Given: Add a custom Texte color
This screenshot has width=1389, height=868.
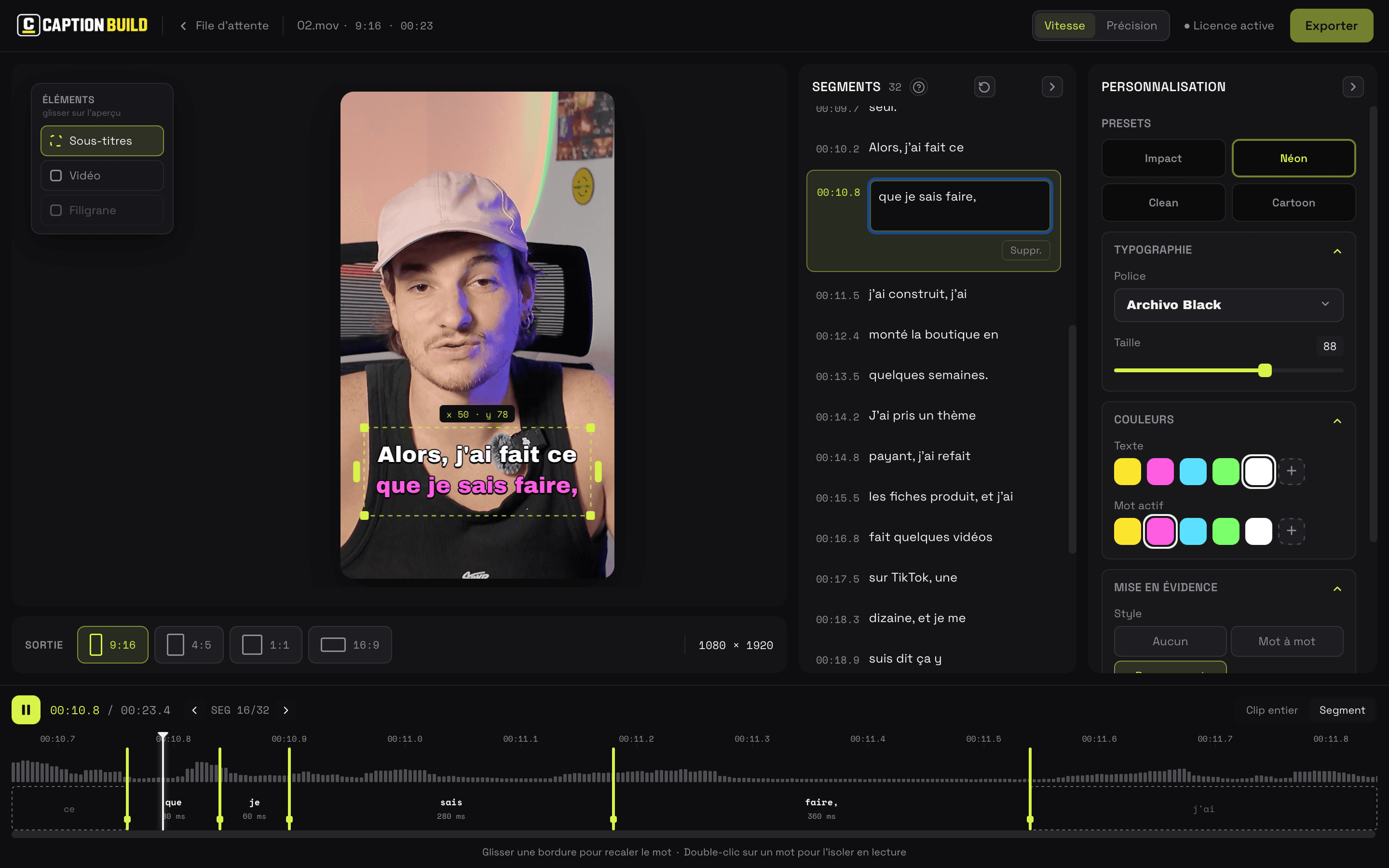Looking at the screenshot, I should (1292, 471).
